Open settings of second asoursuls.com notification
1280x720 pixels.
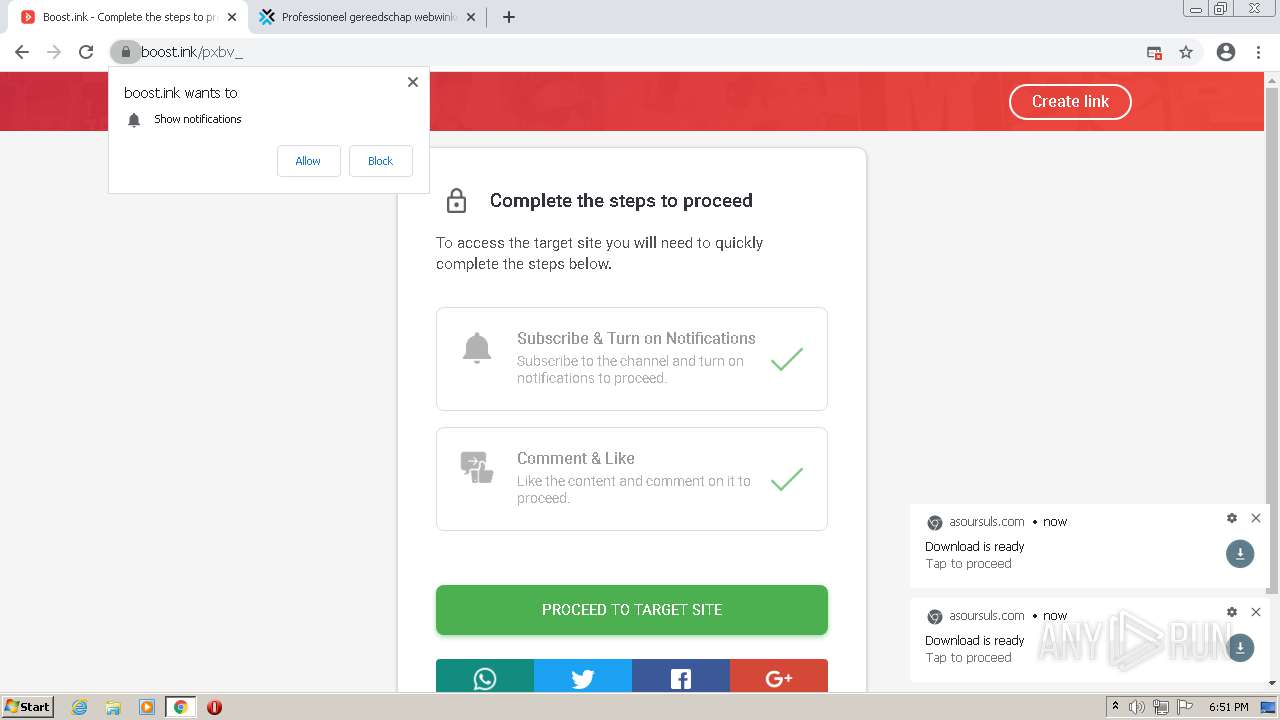(1232, 612)
